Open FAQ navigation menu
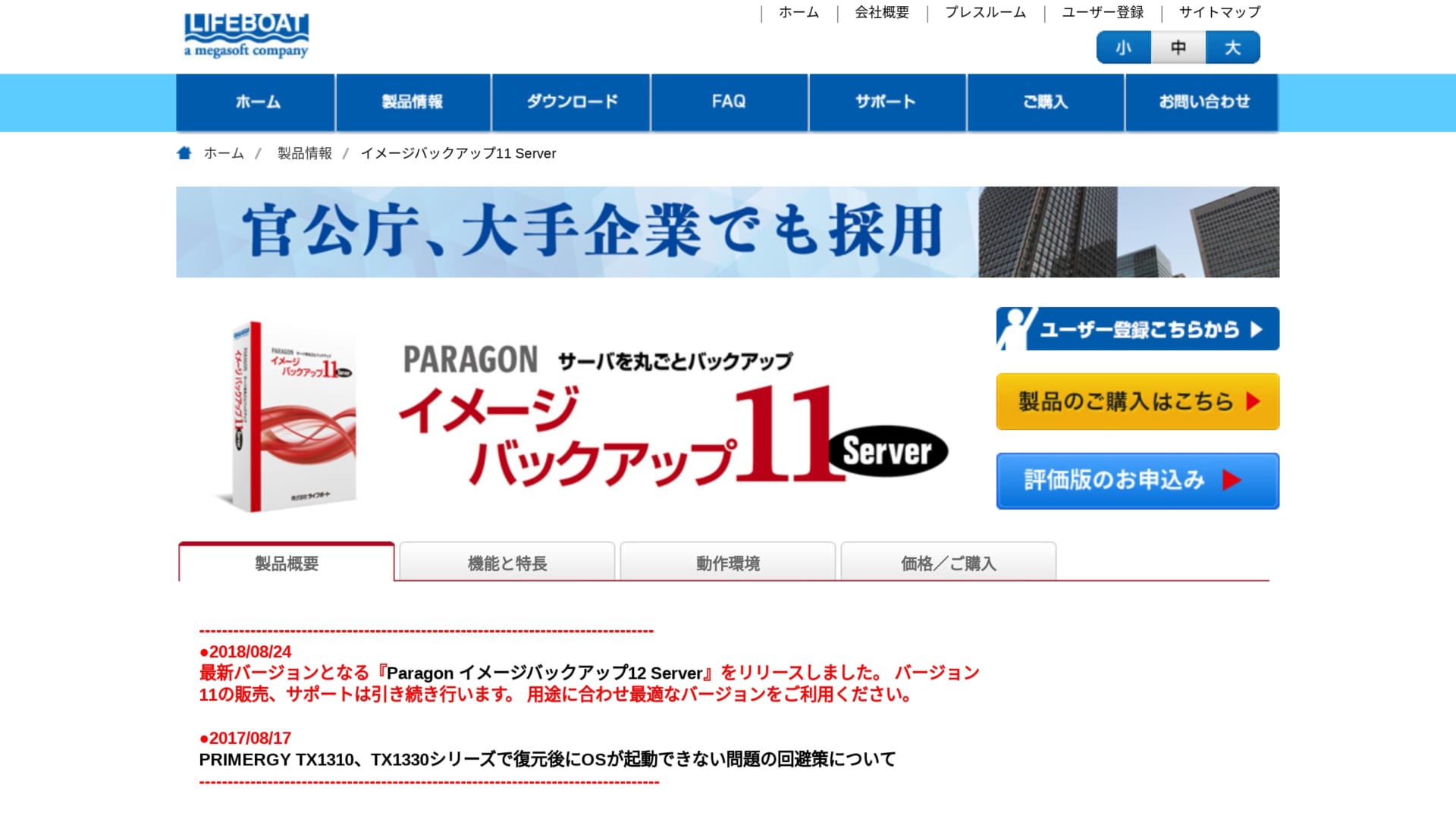 coord(730,102)
